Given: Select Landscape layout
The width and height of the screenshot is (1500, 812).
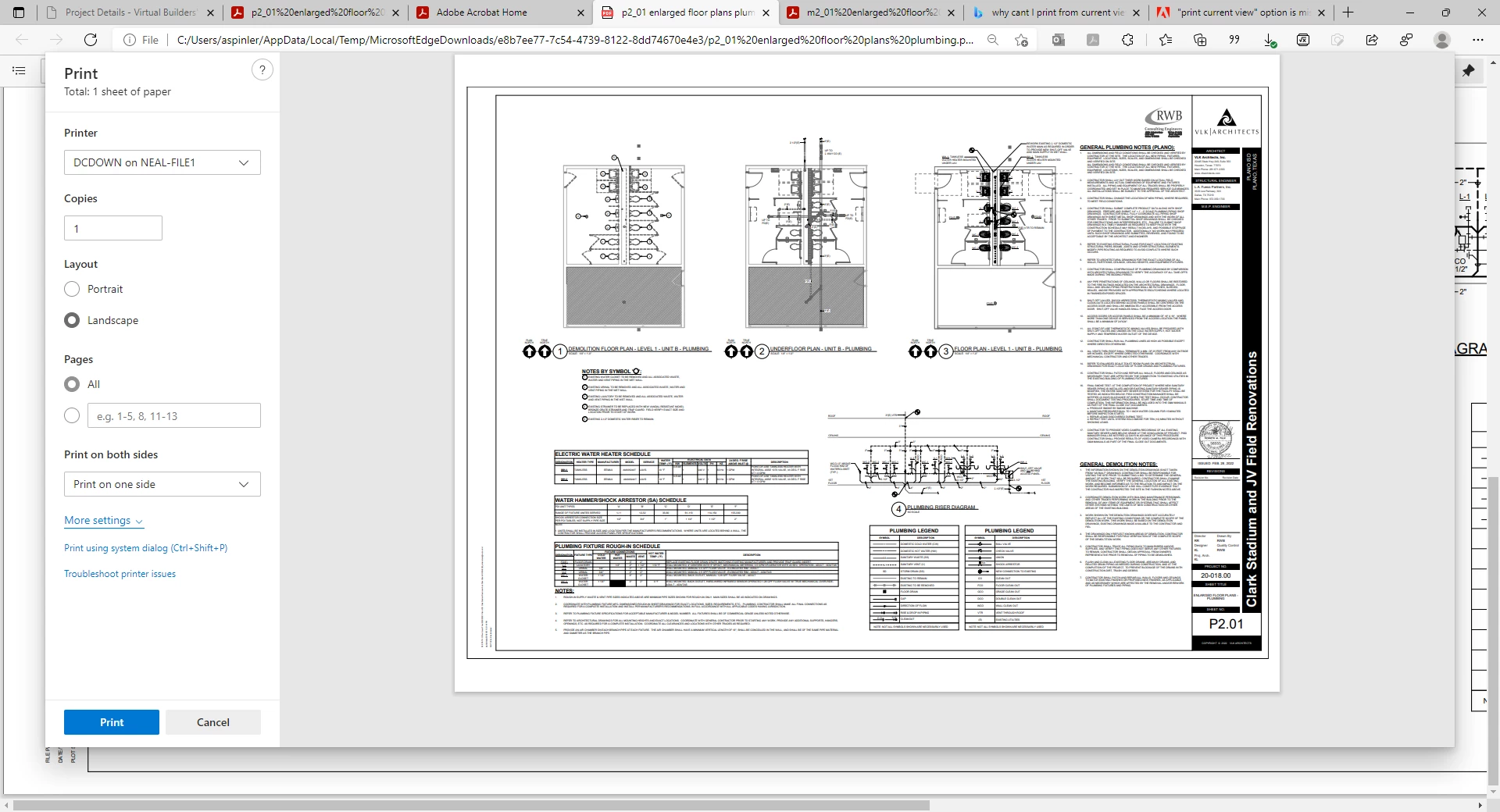Looking at the screenshot, I should 72,320.
